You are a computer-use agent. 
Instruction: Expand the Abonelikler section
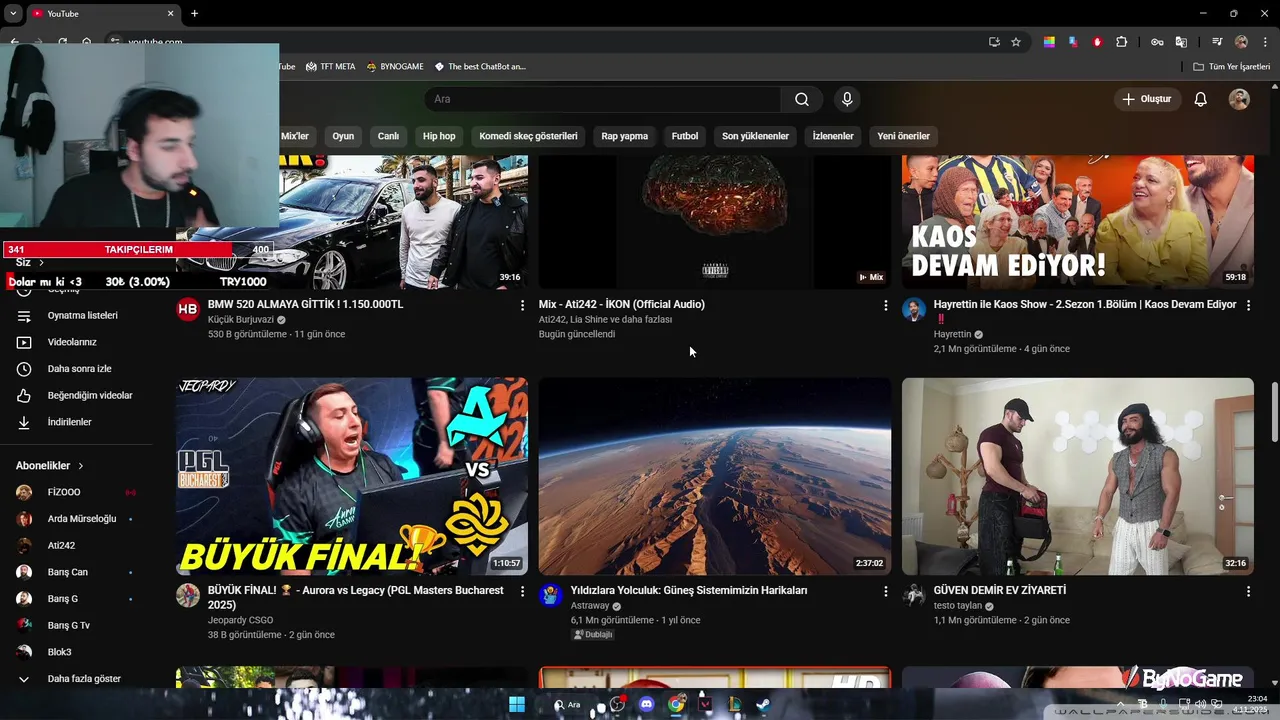coord(50,465)
